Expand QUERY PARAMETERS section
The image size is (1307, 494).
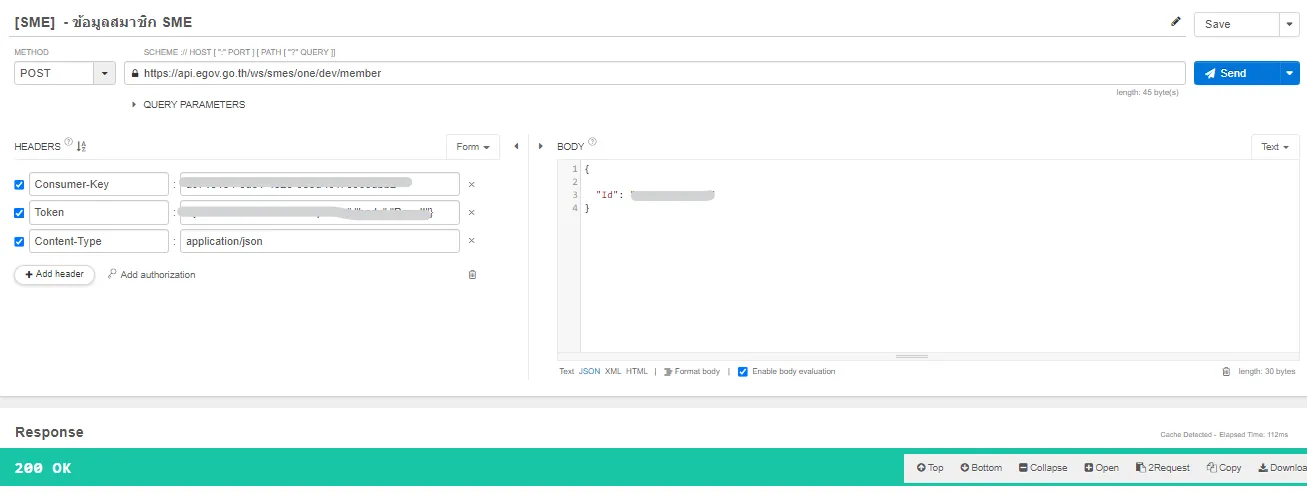[x=188, y=104]
